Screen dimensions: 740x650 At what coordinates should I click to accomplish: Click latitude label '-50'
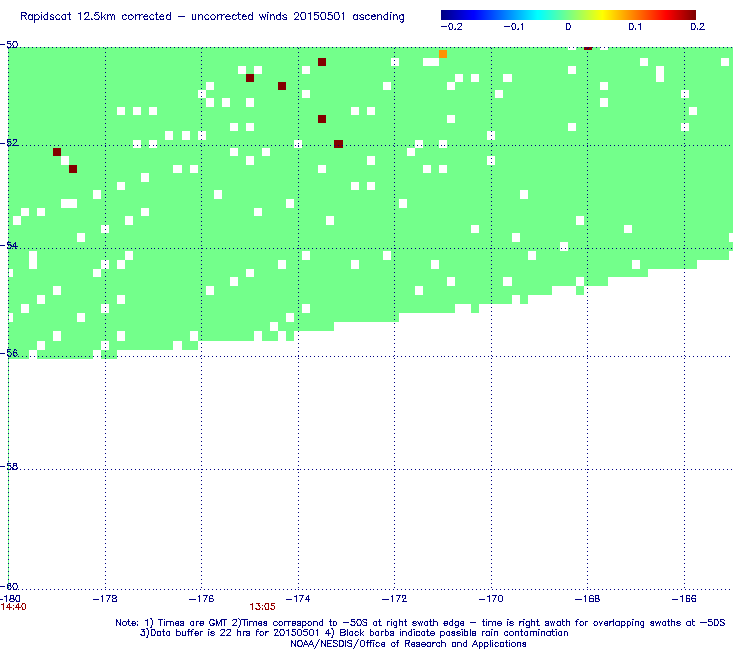pyautogui.click(x=9, y=44)
